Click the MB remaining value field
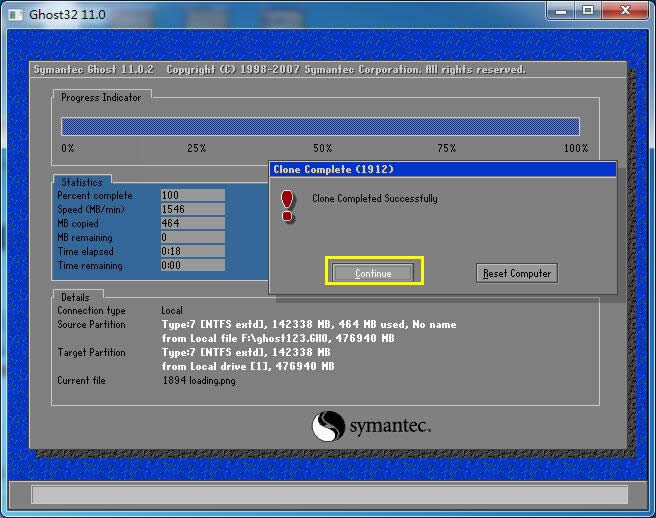Viewport: 656px width, 518px height. coord(192,238)
